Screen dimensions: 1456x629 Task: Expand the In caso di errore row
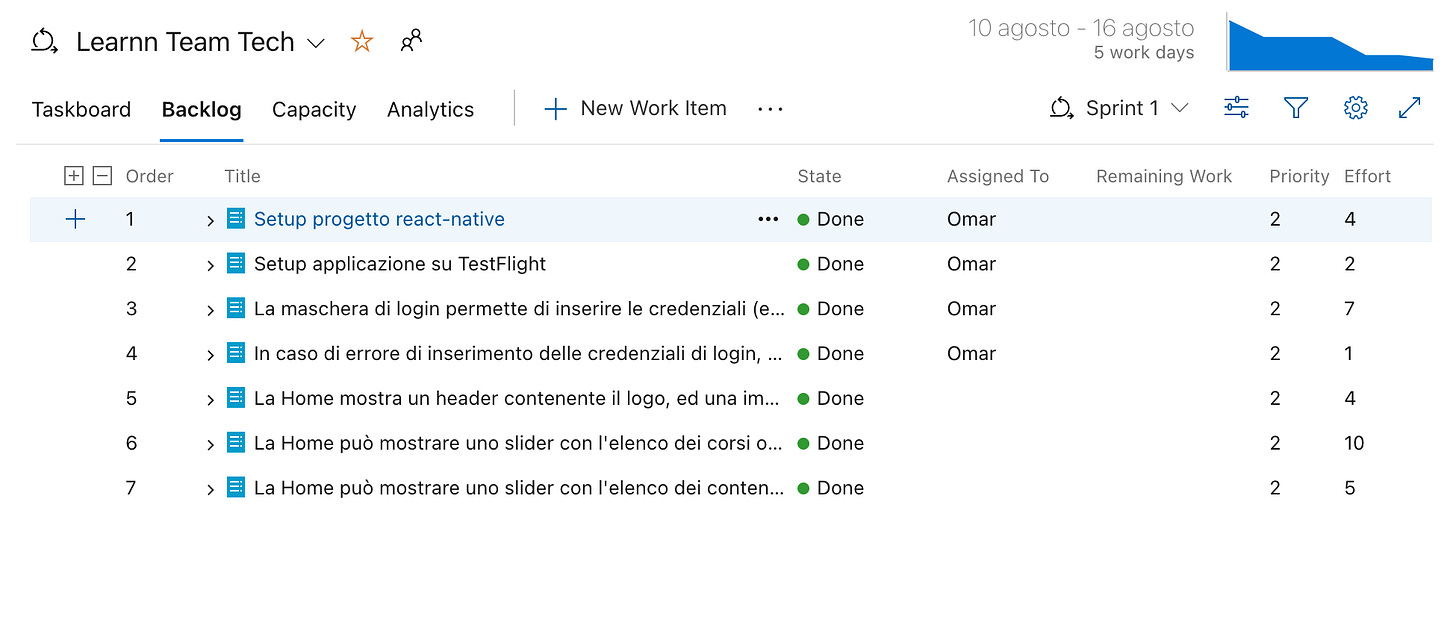click(x=210, y=354)
